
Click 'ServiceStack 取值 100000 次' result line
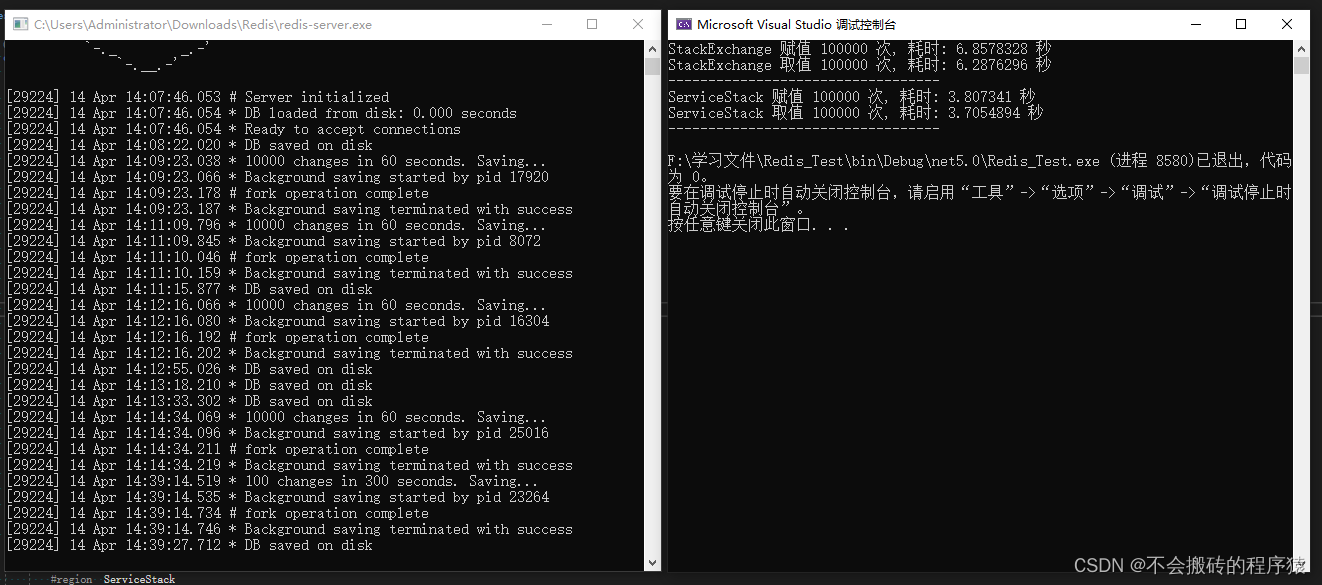point(855,113)
